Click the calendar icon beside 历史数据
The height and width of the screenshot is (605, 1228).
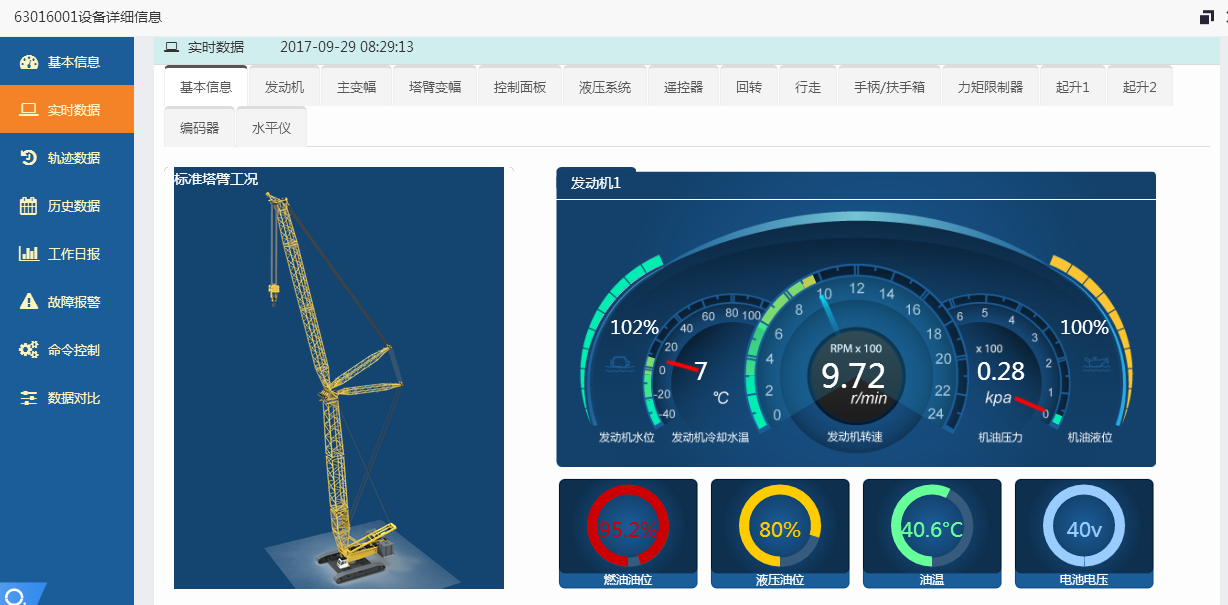pyautogui.click(x=29, y=206)
